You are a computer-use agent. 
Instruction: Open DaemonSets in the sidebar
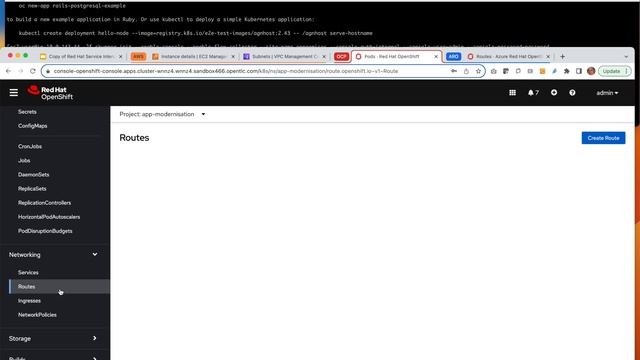pos(33,174)
